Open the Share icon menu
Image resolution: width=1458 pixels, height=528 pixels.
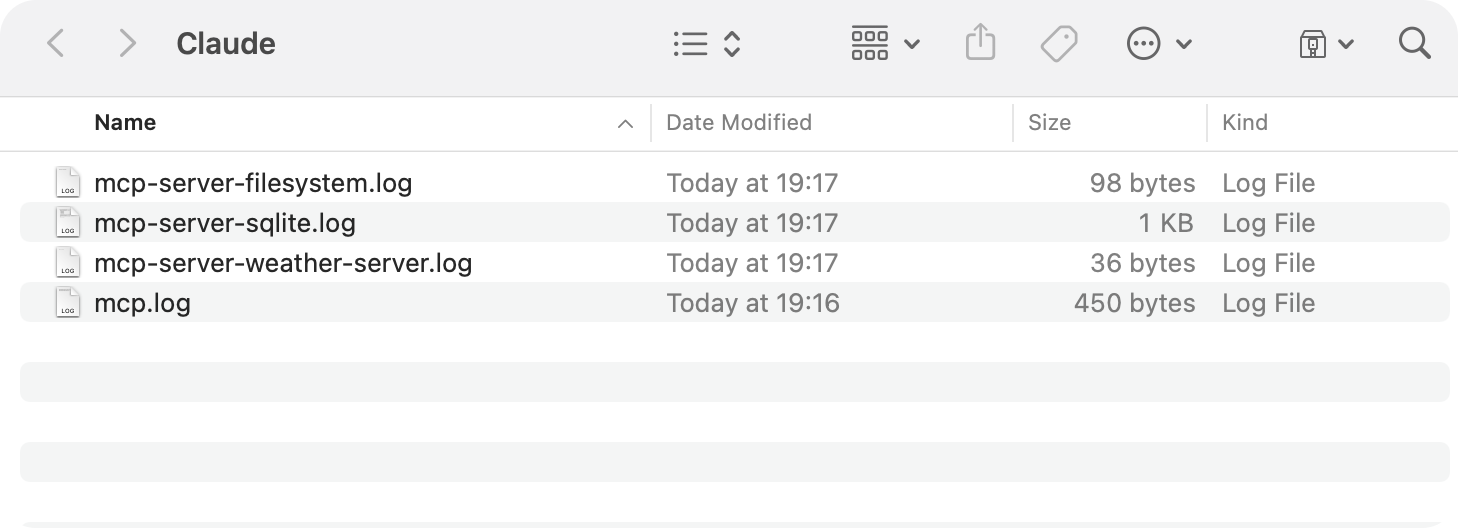tap(980, 43)
